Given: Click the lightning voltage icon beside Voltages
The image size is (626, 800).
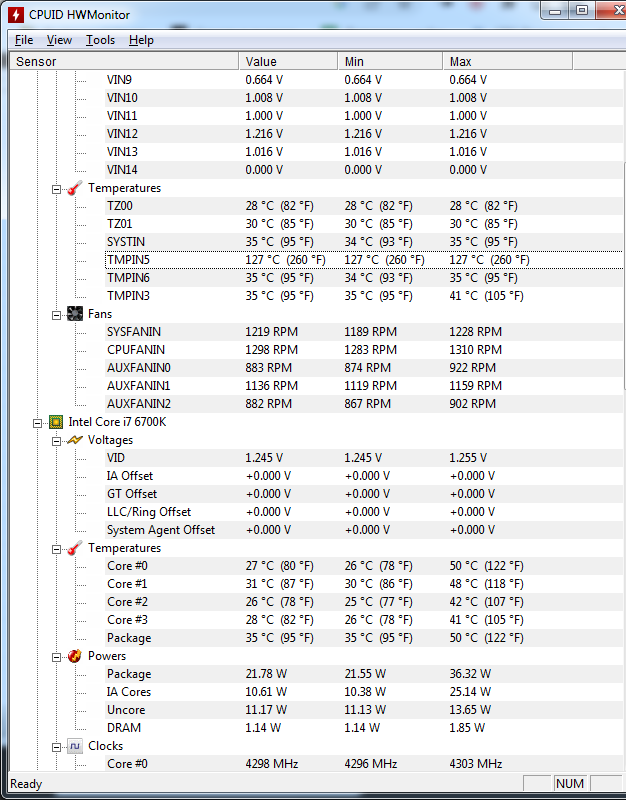Looking at the screenshot, I should [x=74, y=440].
